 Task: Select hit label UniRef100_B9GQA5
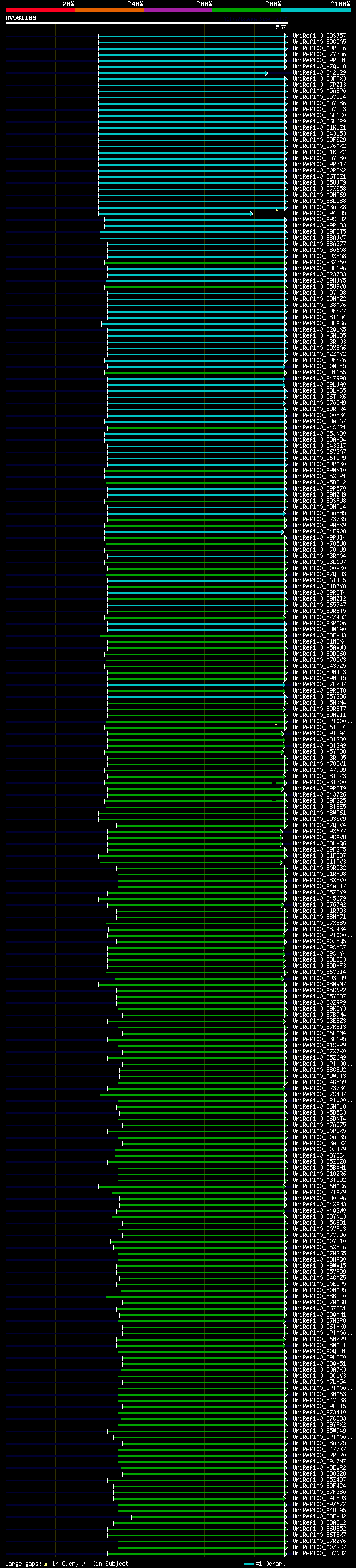pyautogui.click(x=319, y=42)
